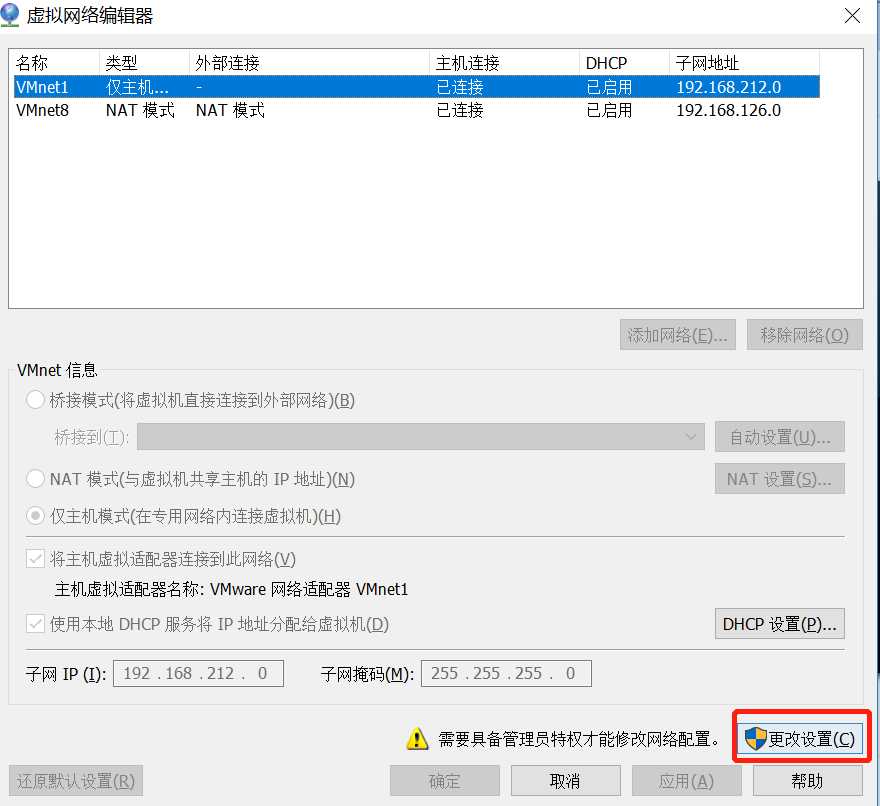Click the 名称 column header
This screenshot has height=806, width=880.
click(56, 63)
